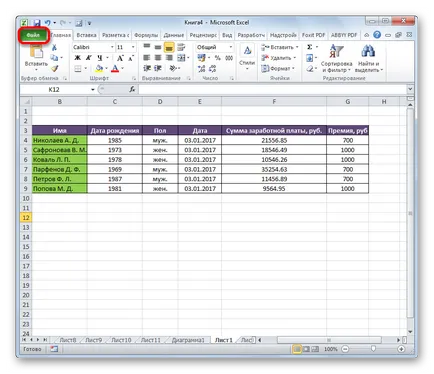Copy the selected cells
This screenshot has width=434, height=374.
tap(54, 58)
